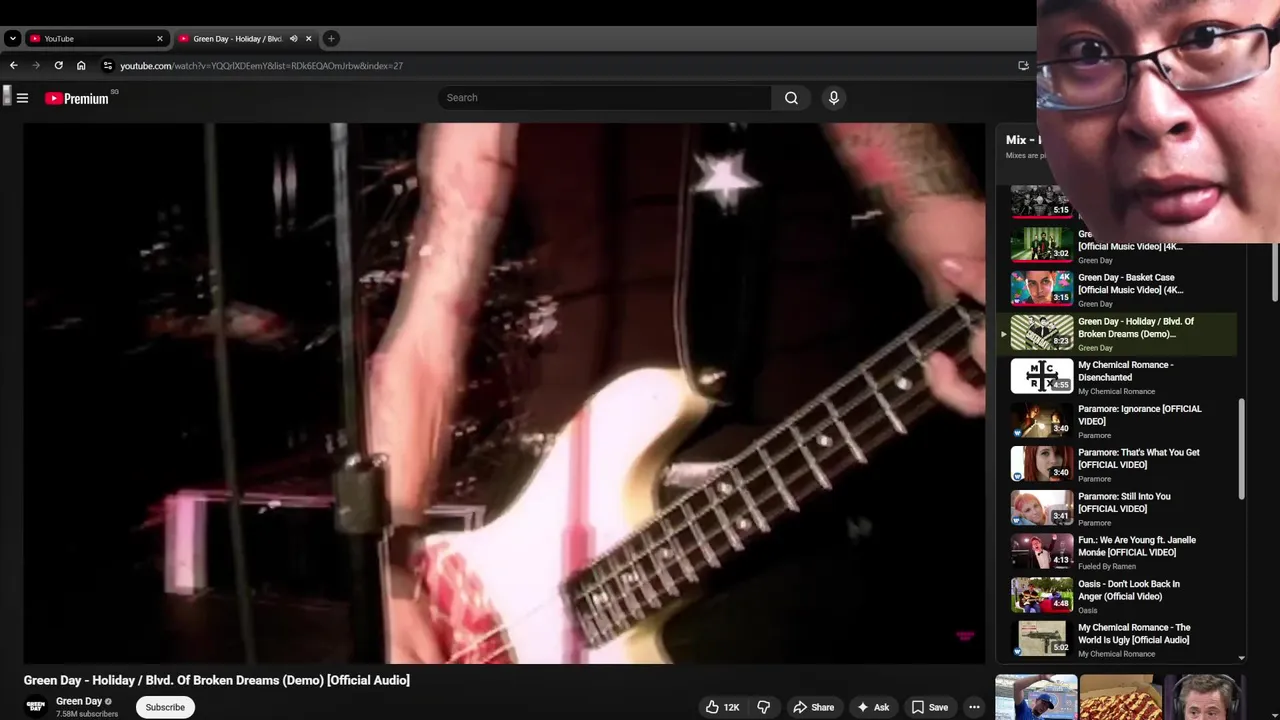The image size is (1280, 720).
Task: Mute the Green Day tab audio icon
Action: point(293,39)
